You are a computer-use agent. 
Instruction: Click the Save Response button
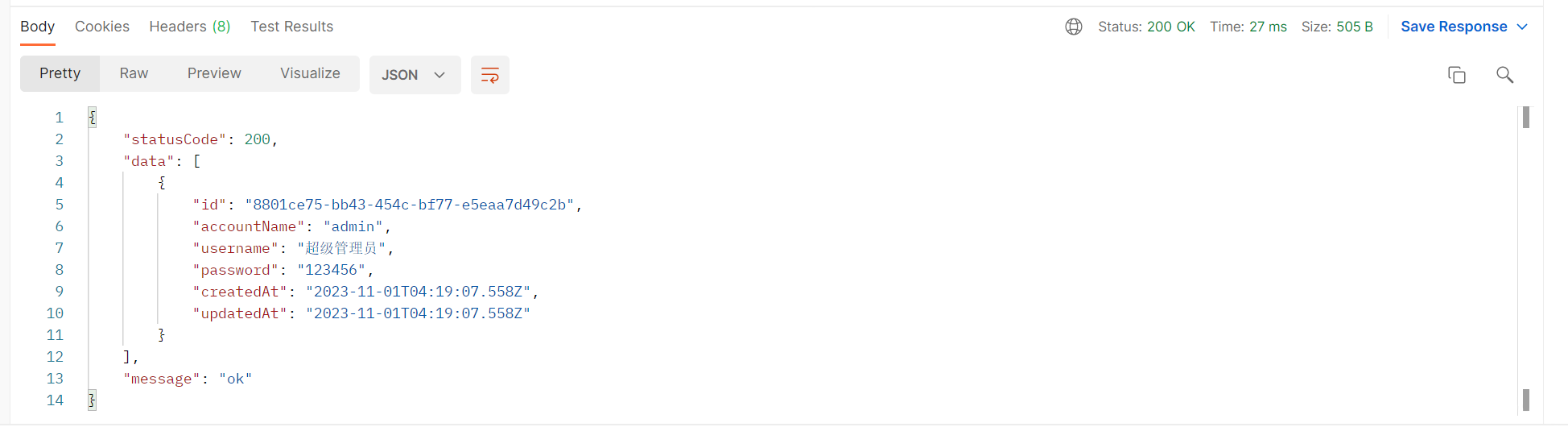coord(1454,27)
